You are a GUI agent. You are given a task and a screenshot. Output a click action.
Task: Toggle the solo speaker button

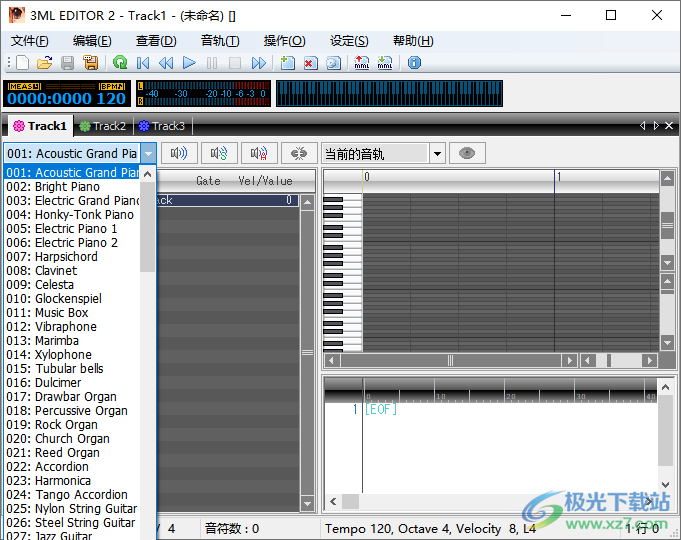pos(219,153)
